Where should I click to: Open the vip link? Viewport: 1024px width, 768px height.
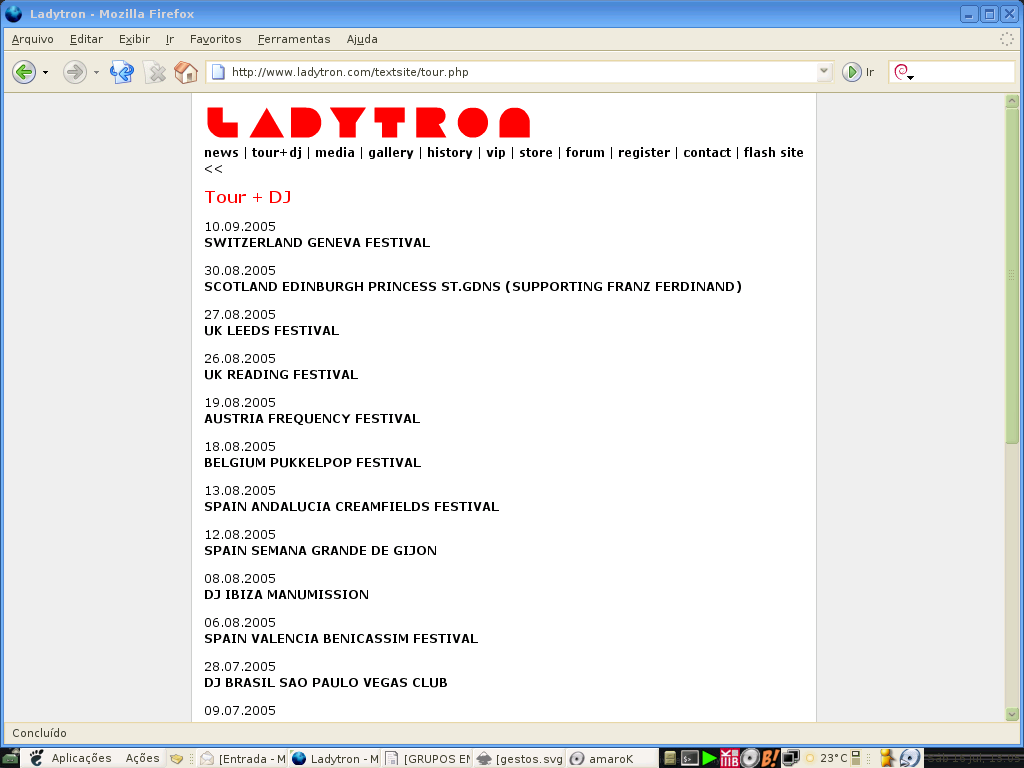[x=496, y=152]
